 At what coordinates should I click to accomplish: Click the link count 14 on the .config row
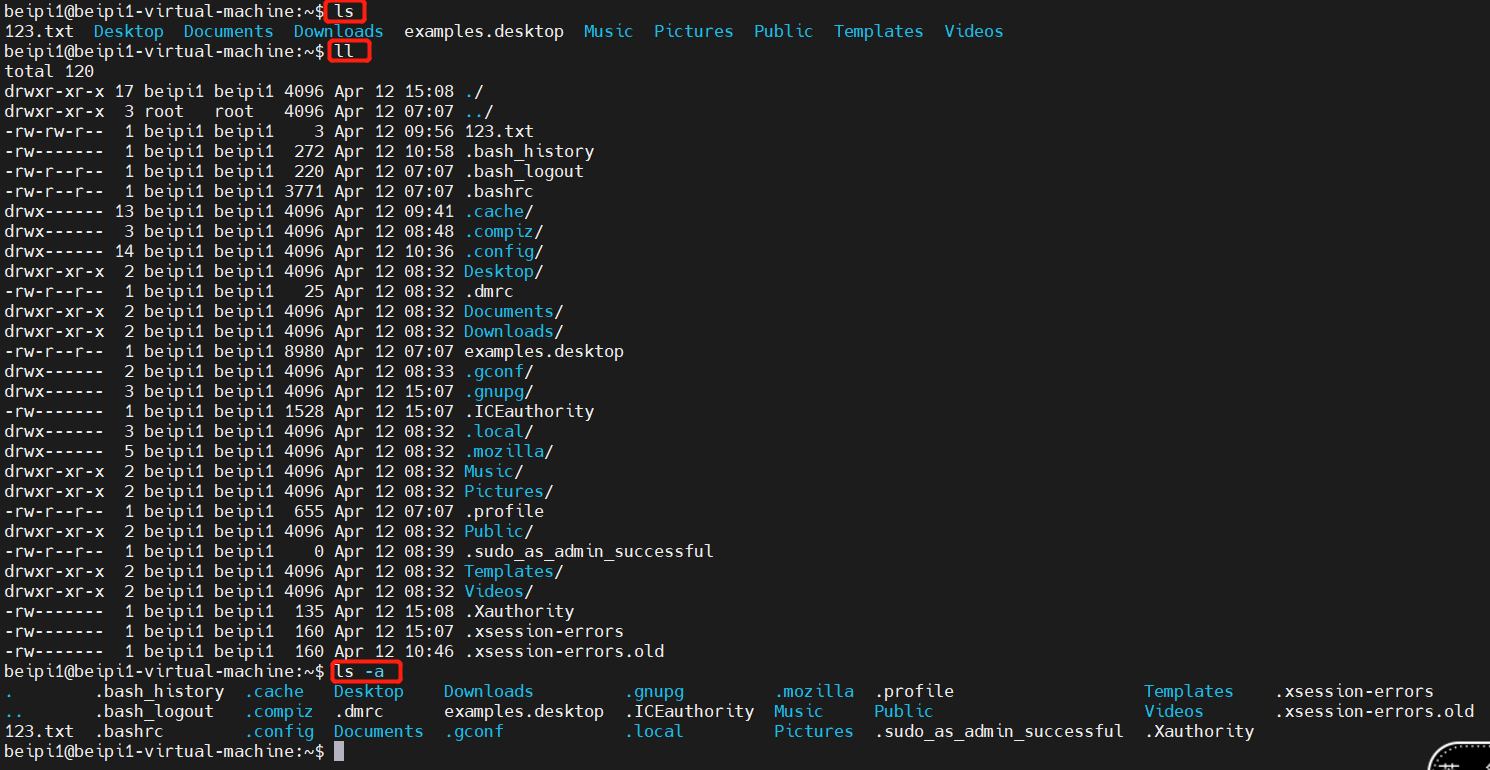[x=124, y=251]
